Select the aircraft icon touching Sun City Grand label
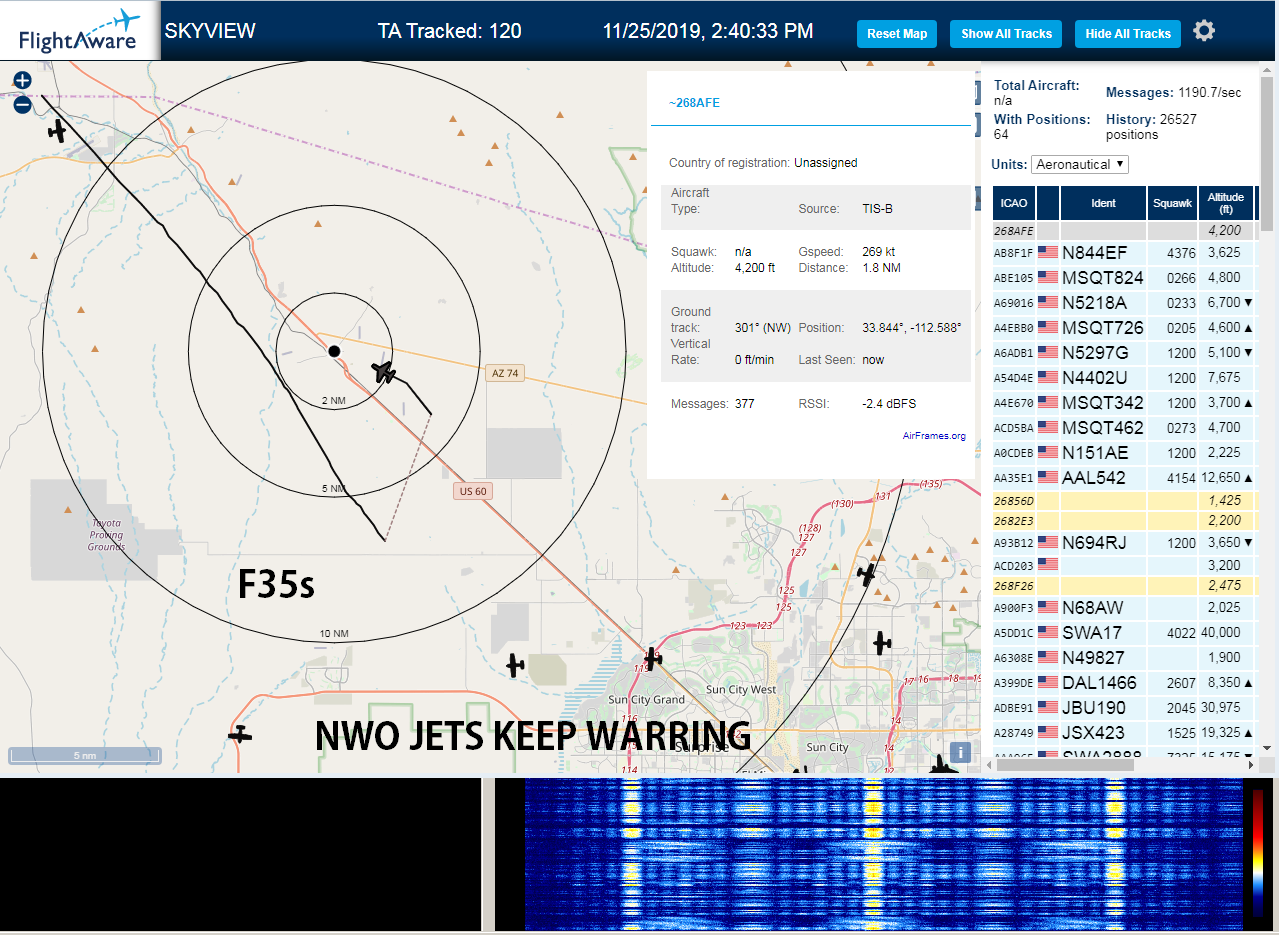This screenshot has height=935, width=1279. tap(653, 658)
